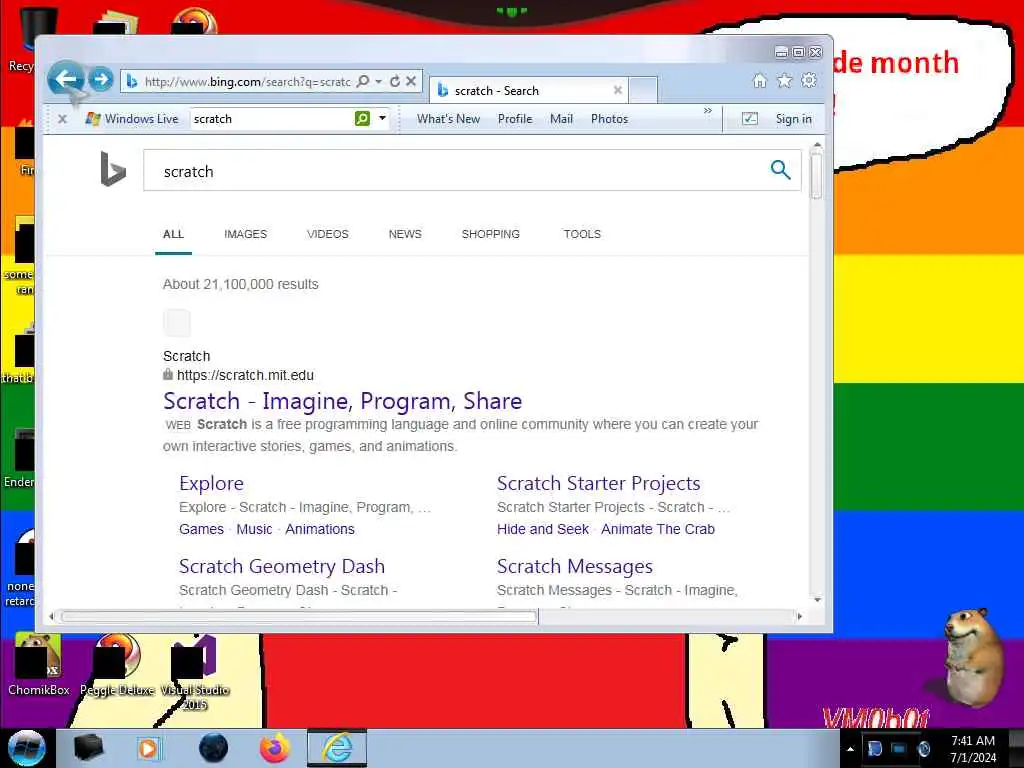Click the vertical scrollbar thumb
This screenshot has height=768, width=1024.
coord(816,174)
